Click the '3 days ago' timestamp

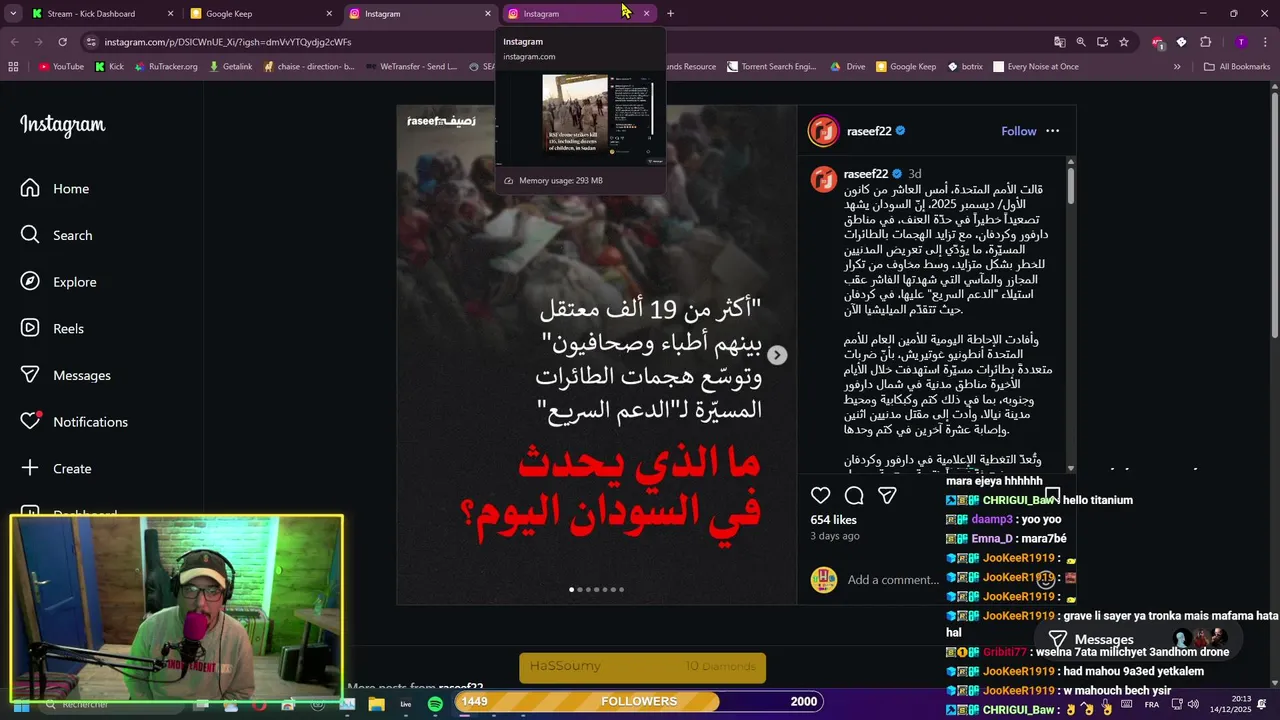pos(835,536)
